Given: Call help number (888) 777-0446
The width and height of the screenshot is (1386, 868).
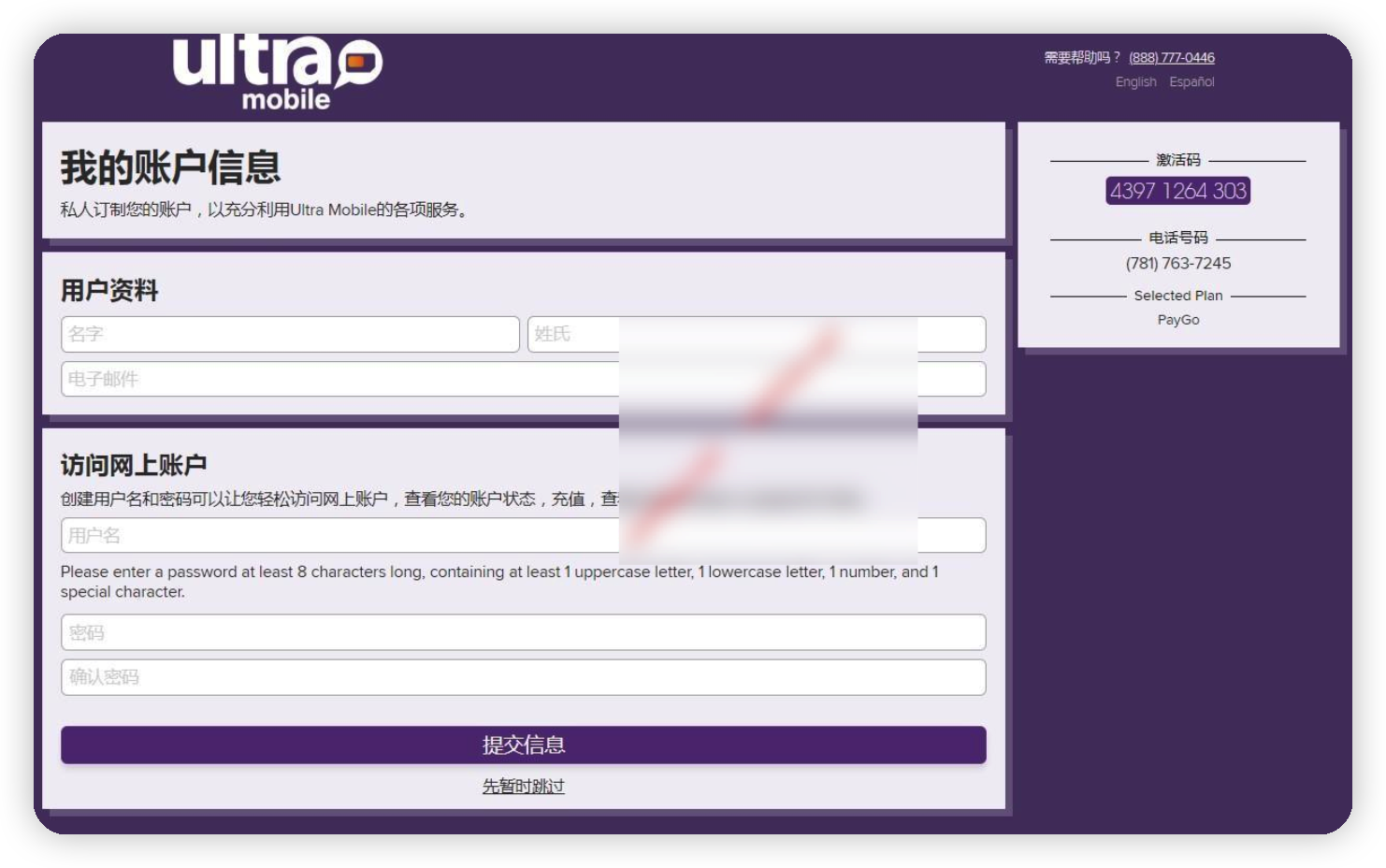Looking at the screenshot, I should tap(1171, 58).
